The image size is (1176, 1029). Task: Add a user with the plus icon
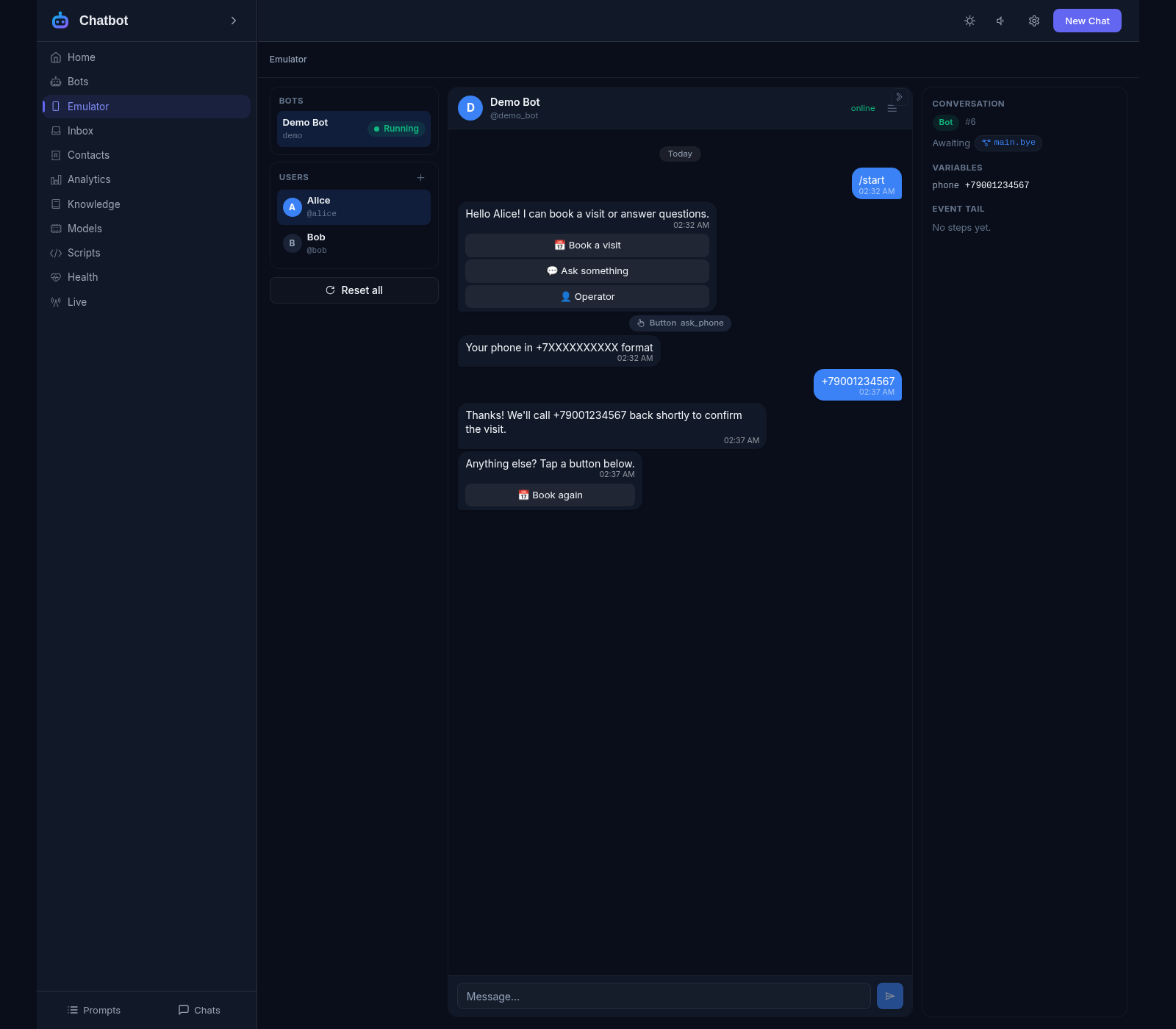pyautogui.click(x=420, y=178)
